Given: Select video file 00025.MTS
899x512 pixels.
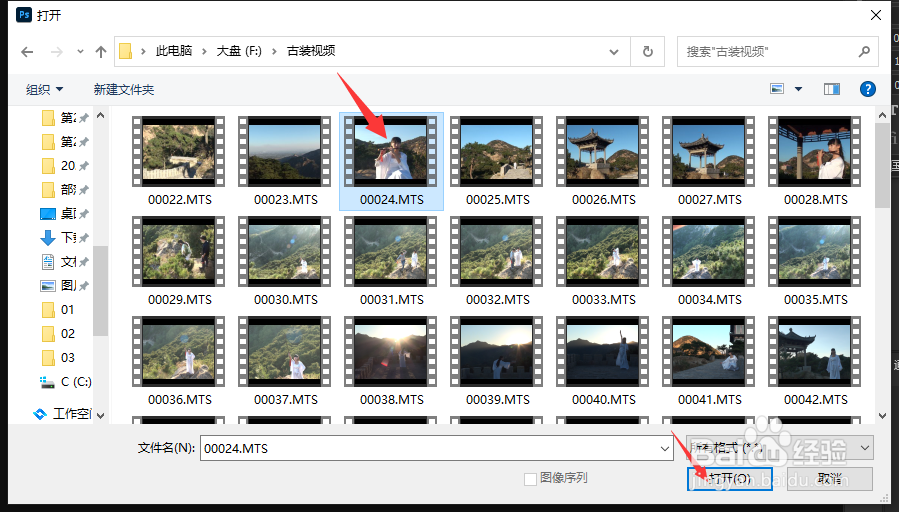Looking at the screenshot, I should [498, 162].
